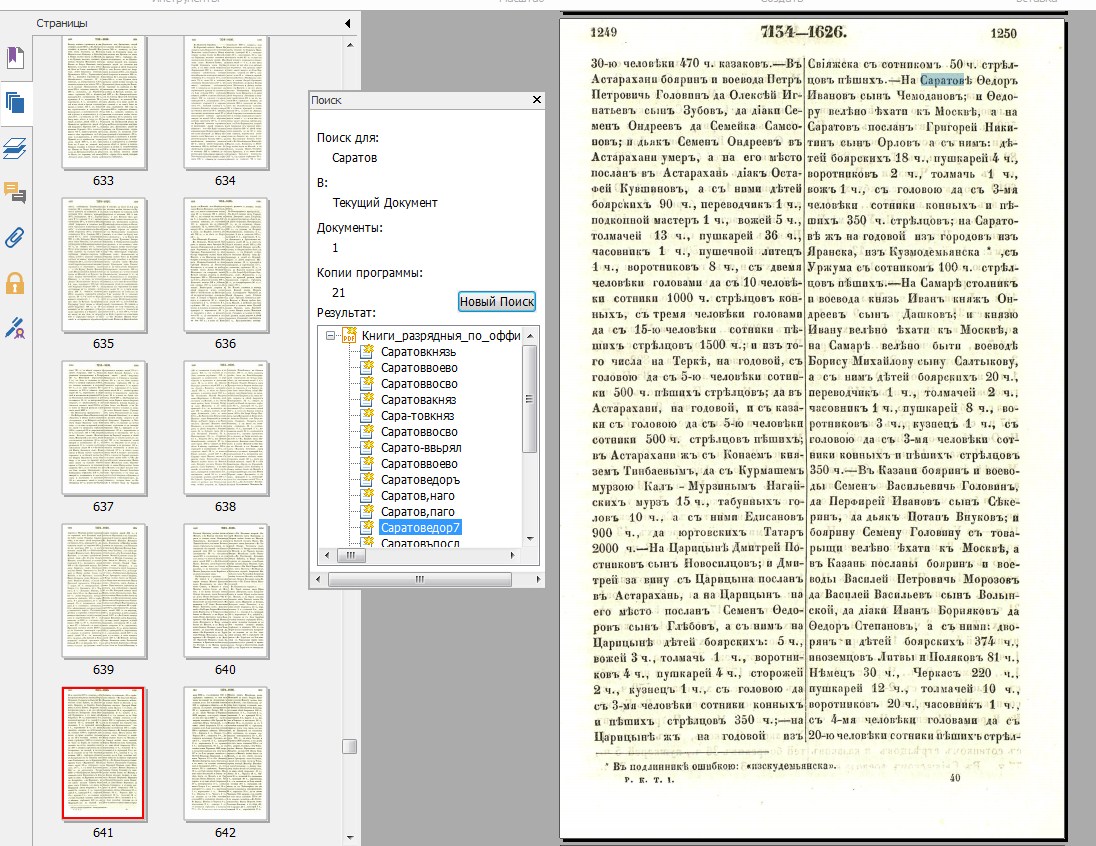Open page 642 thumbnail

click(225, 752)
